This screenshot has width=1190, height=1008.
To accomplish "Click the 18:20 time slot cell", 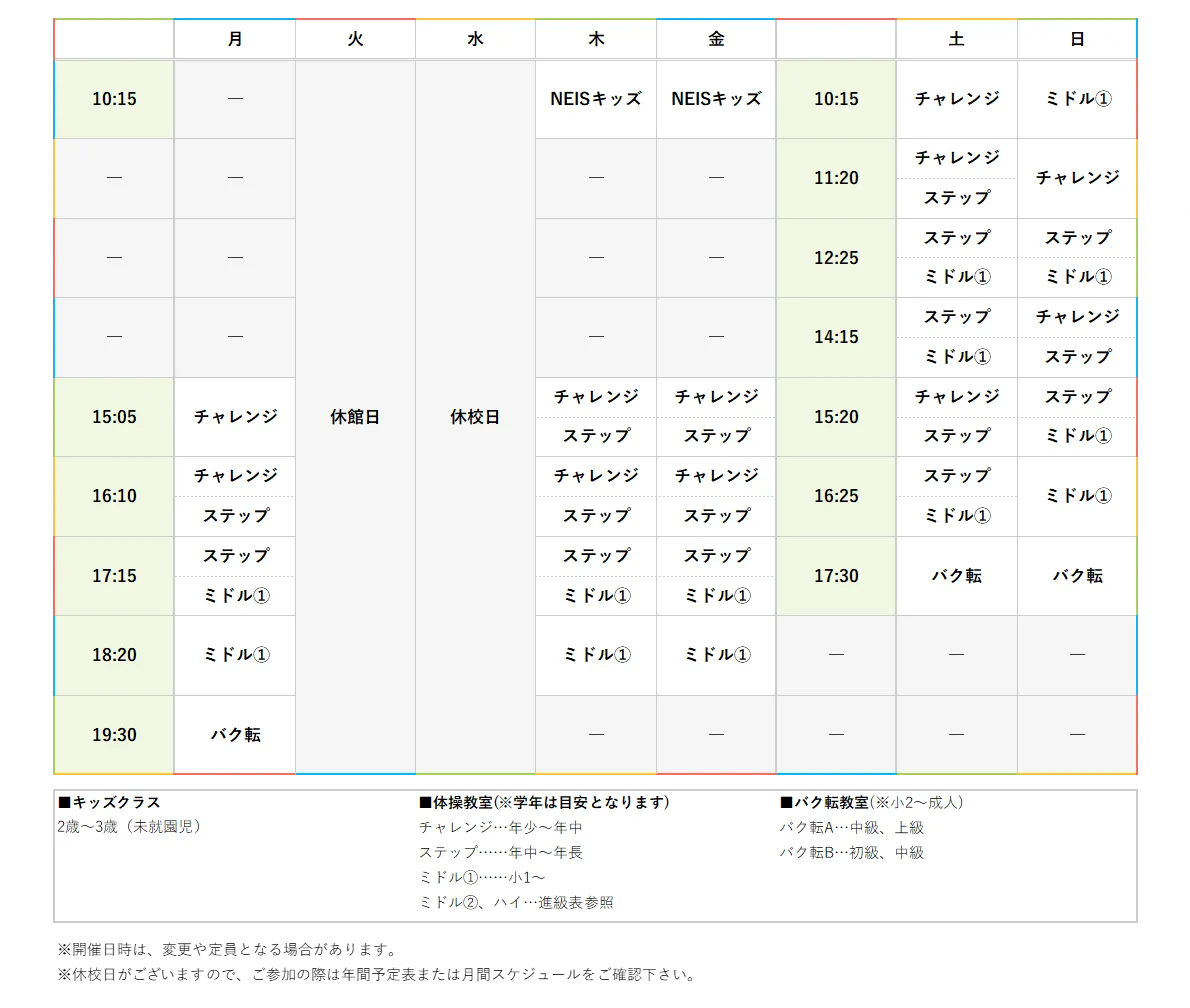I will pos(114,655).
